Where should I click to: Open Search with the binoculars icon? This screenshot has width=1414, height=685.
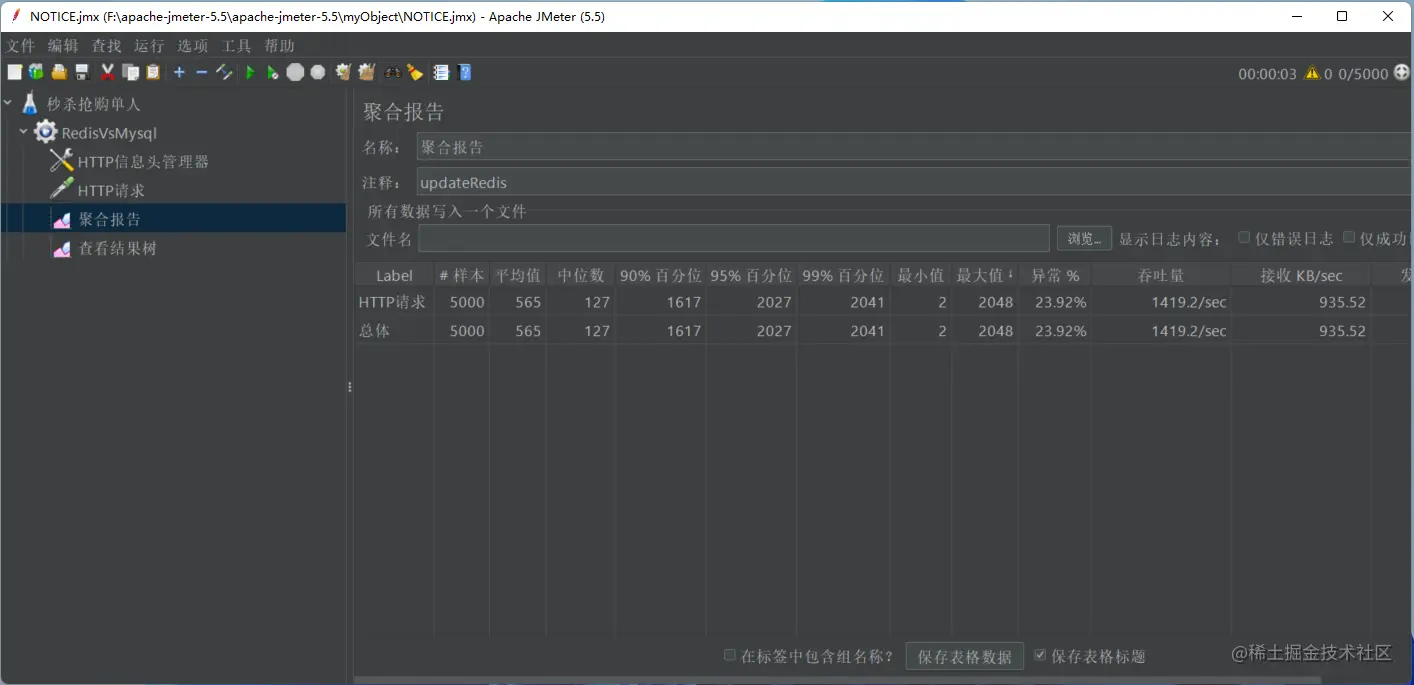click(392, 72)
